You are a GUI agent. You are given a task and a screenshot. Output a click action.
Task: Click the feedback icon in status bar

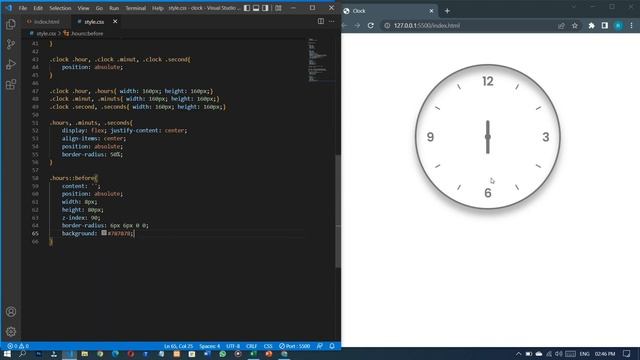pyautogui.click(x=320, y=346)
